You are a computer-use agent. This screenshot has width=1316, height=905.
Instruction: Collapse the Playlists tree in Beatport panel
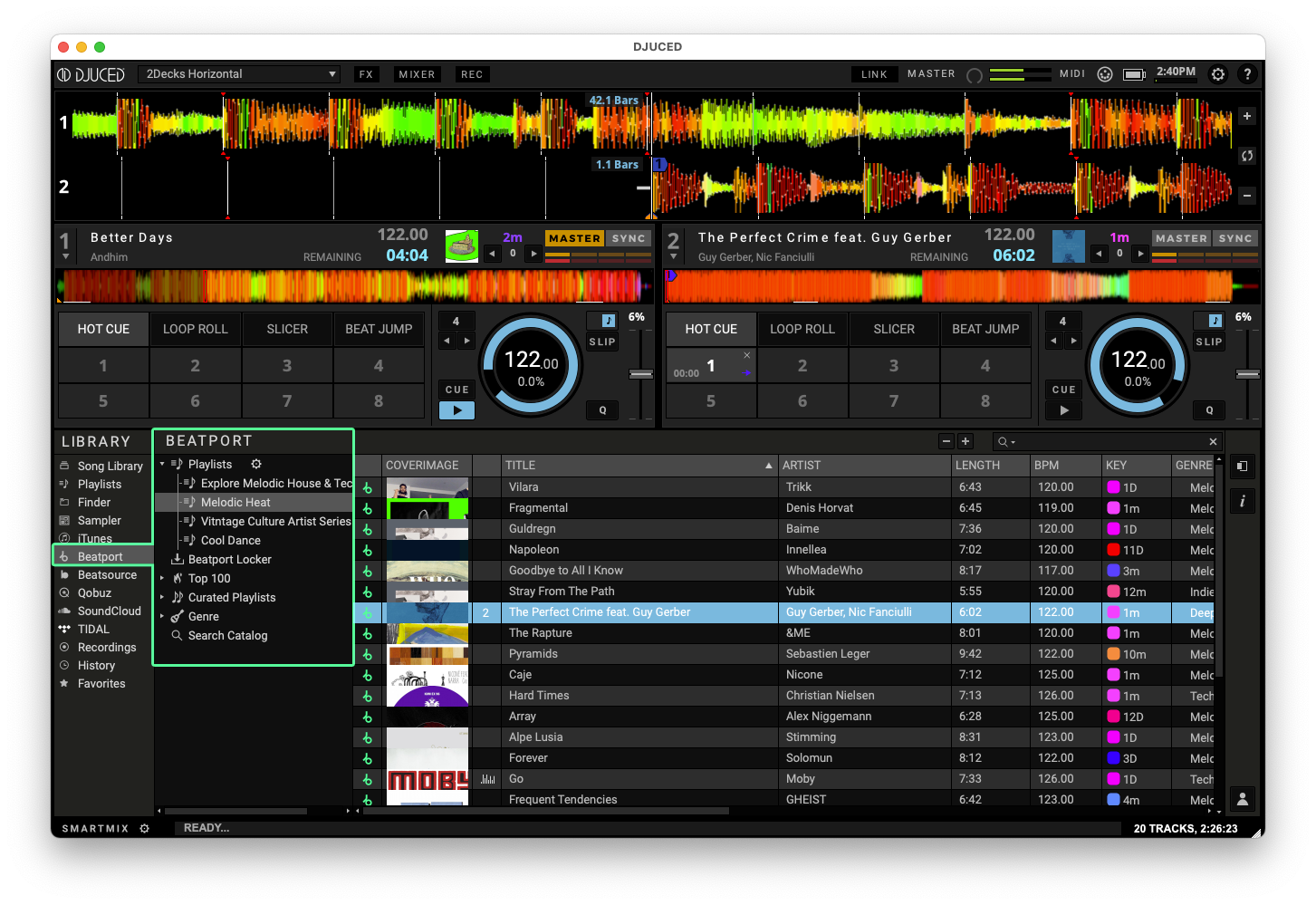click(x=164, y=464)
